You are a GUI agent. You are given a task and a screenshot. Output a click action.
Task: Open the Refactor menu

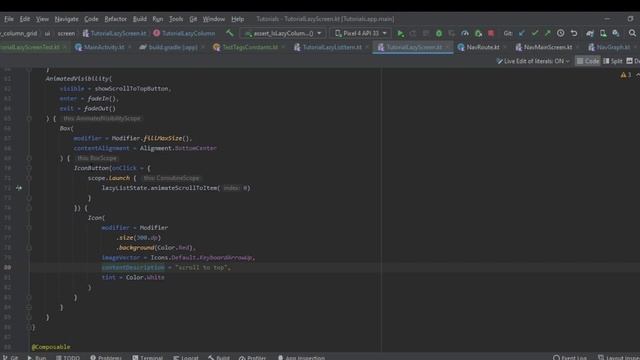(x=116, y=19)
